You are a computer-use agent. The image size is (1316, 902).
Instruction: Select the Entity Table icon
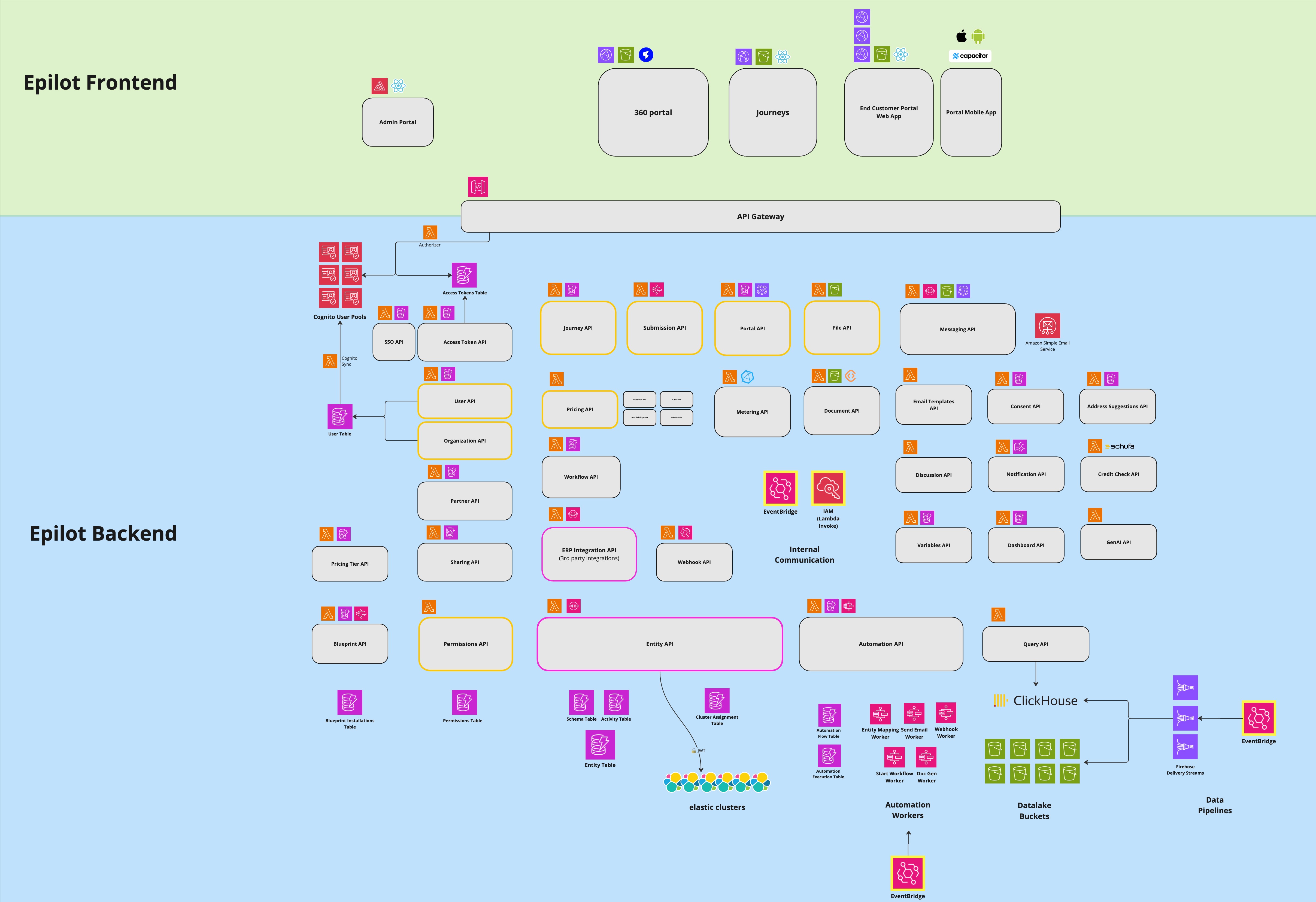pos(600,745)
